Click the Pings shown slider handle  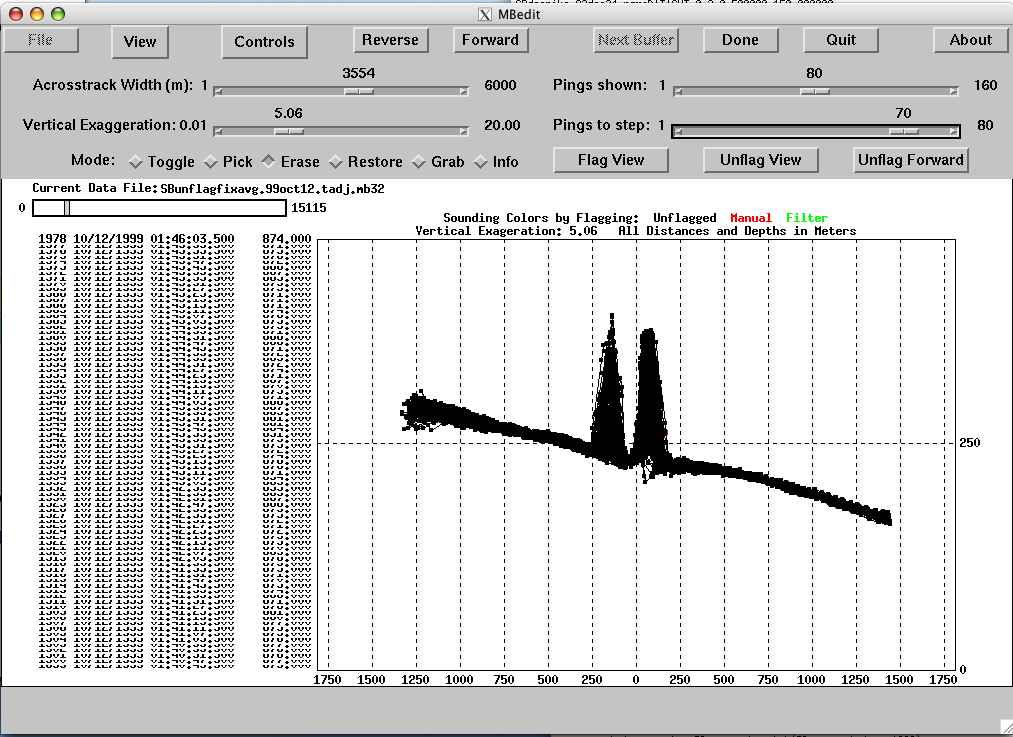point(815,91)
